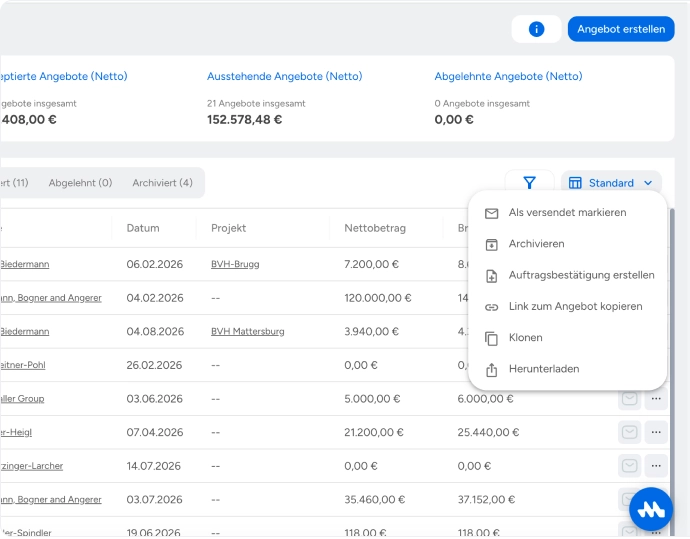Click the envelope icon in the 21.200,00 € row

click(x=629, y=432)
